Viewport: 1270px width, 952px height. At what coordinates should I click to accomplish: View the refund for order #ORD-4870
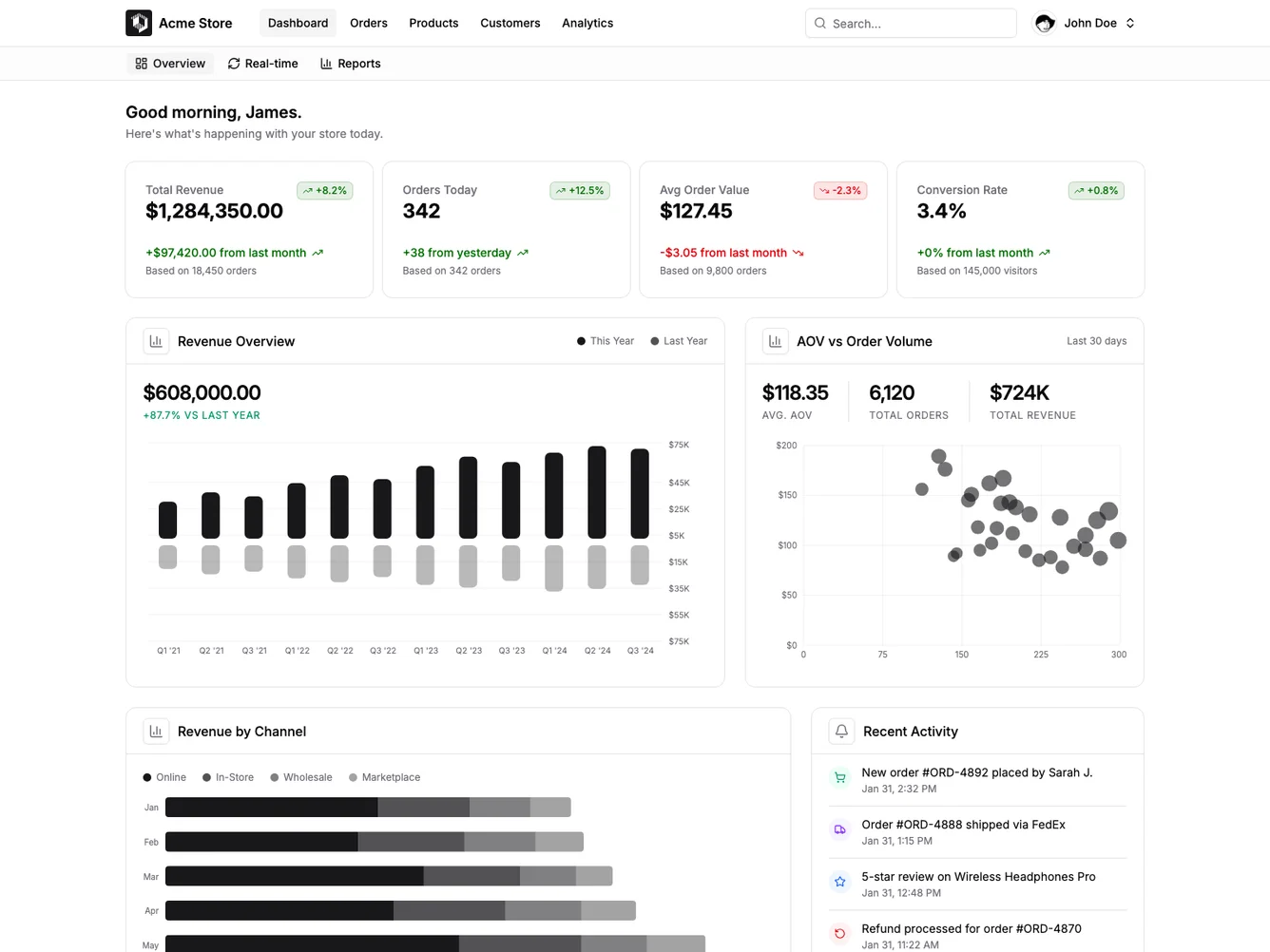point(972,935)
